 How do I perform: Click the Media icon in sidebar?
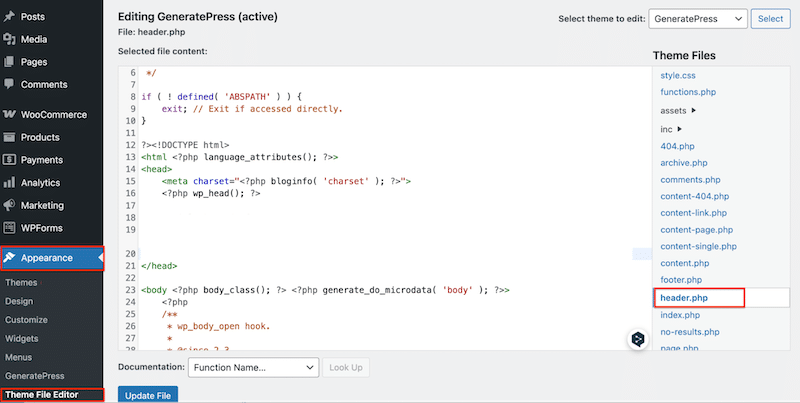[9, 39]
